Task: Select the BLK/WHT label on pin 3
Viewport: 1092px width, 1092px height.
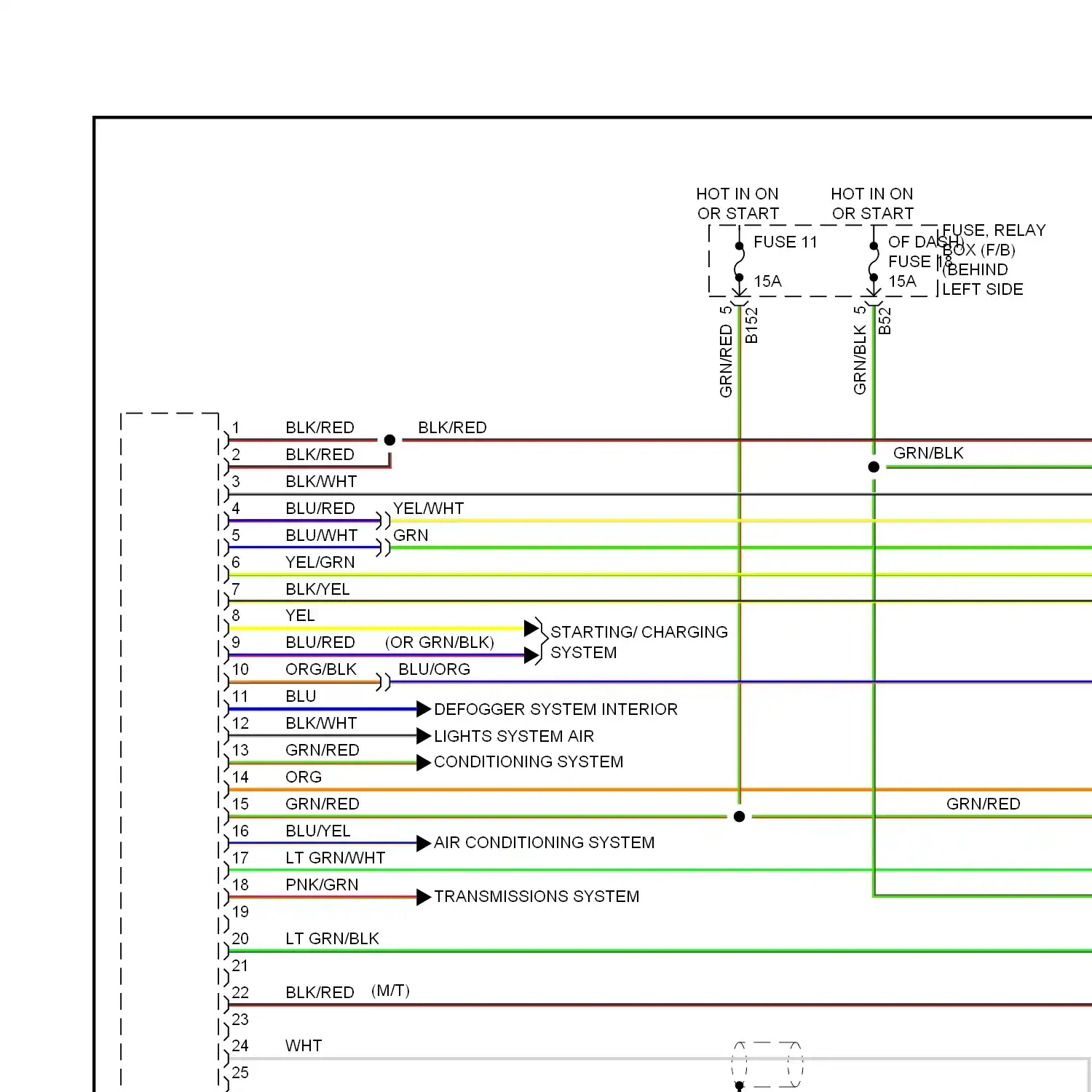Action: 321,481
